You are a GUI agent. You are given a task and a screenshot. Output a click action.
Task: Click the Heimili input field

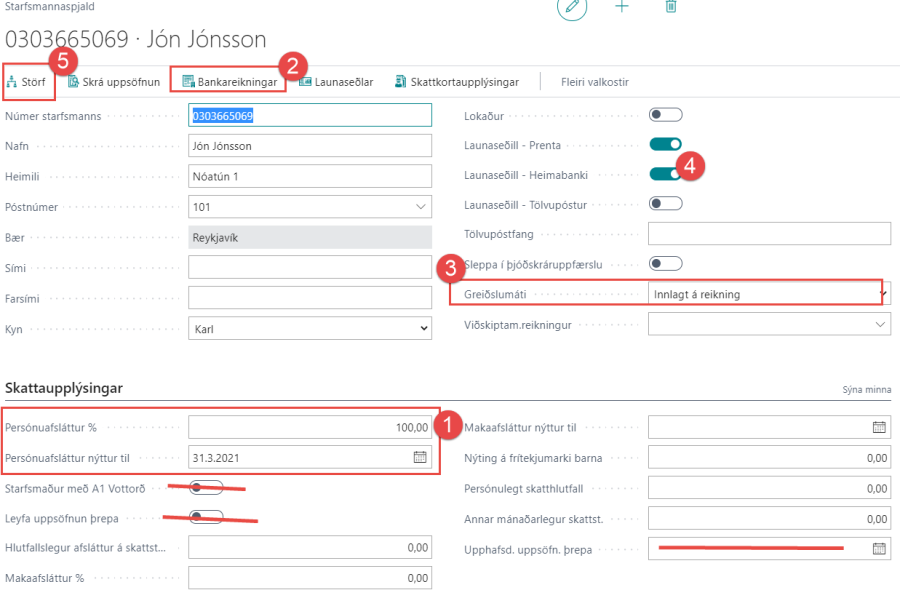pos(310,177)
